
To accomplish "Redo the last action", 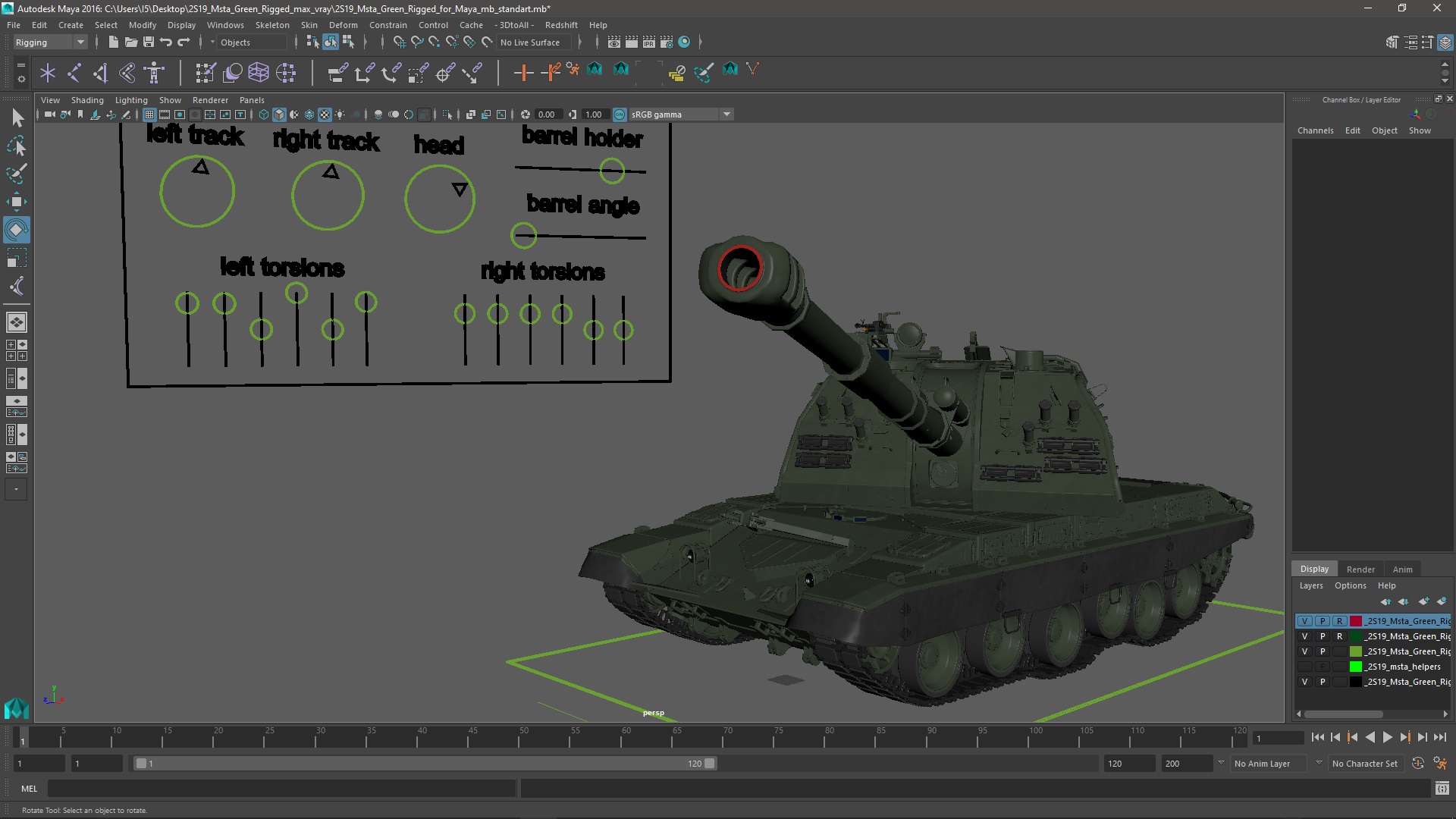I will point(184,42).
